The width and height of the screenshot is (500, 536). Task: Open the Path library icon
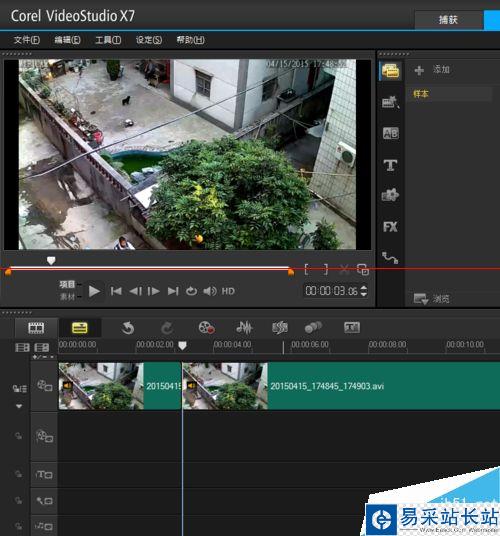click(390, 257)
